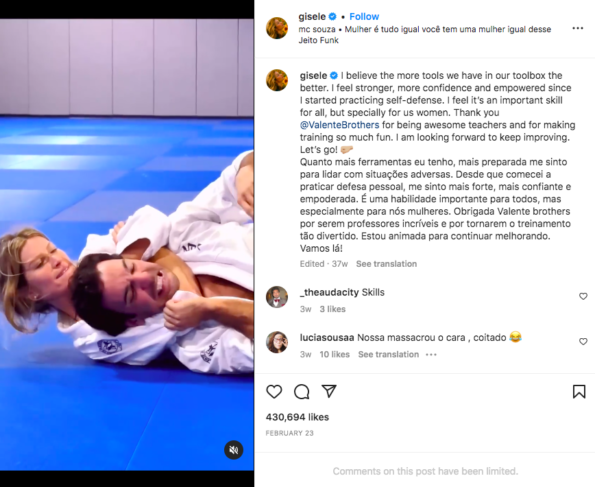Click the video to pause playback
The width and height of the screenshot is (595, 487).
point(127,245)
